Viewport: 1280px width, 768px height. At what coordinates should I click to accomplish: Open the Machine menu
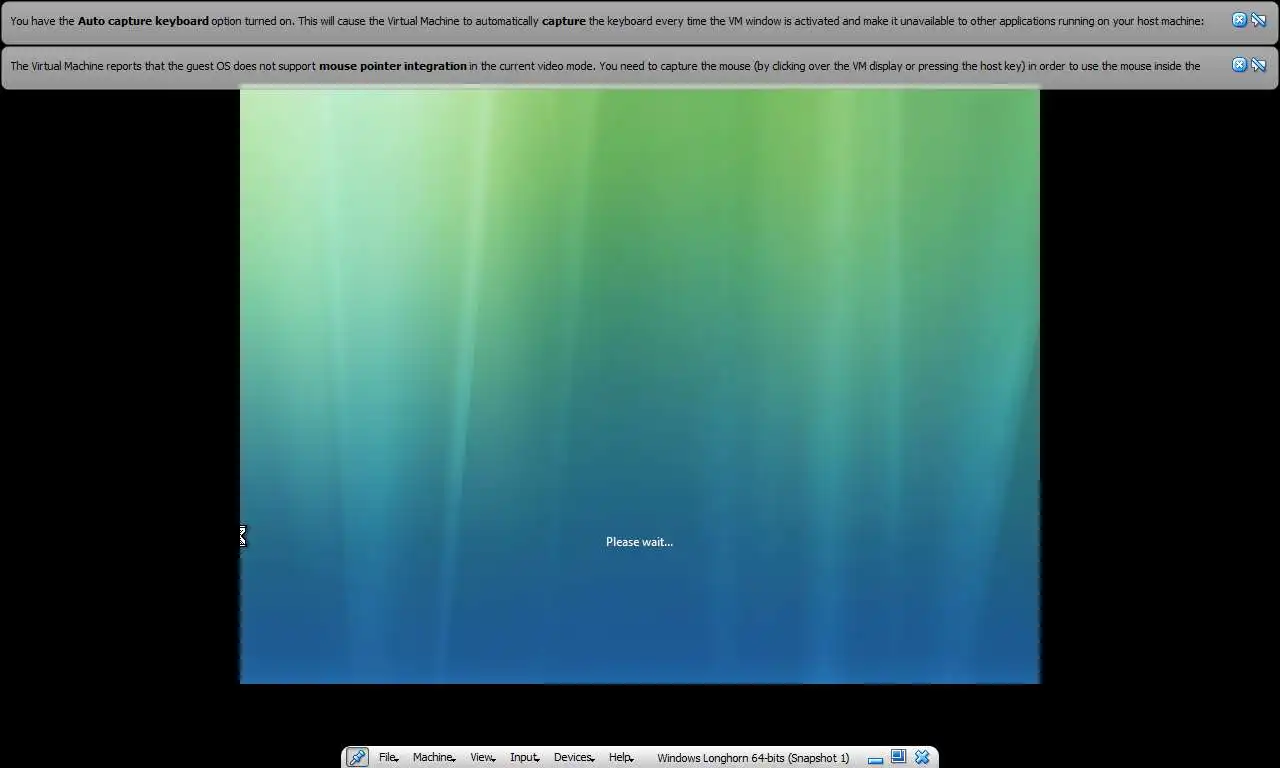pos(434,757)
